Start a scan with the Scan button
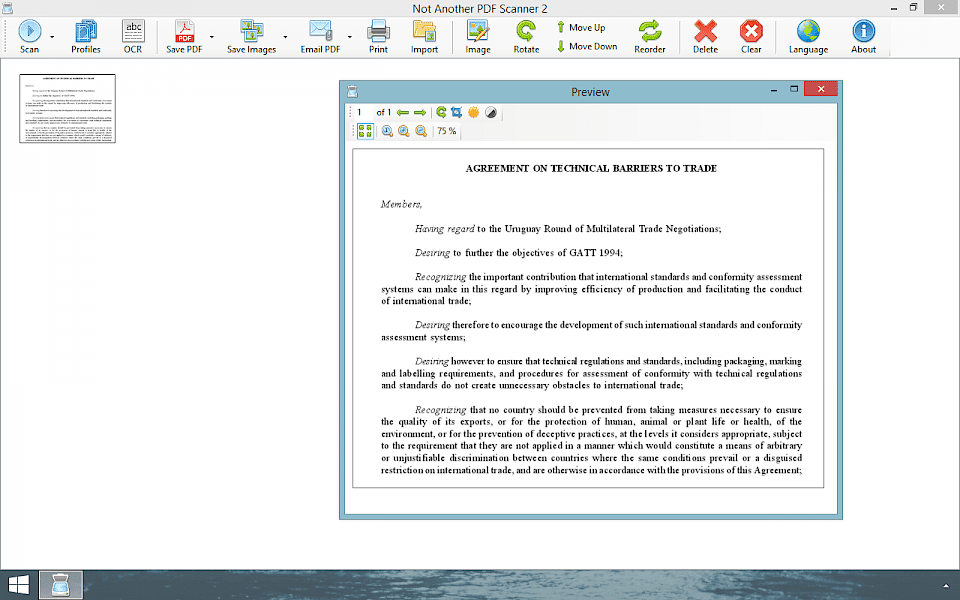The width and height of the screenshot is (960, 600). pyautogui.click(x=29, y=37)
